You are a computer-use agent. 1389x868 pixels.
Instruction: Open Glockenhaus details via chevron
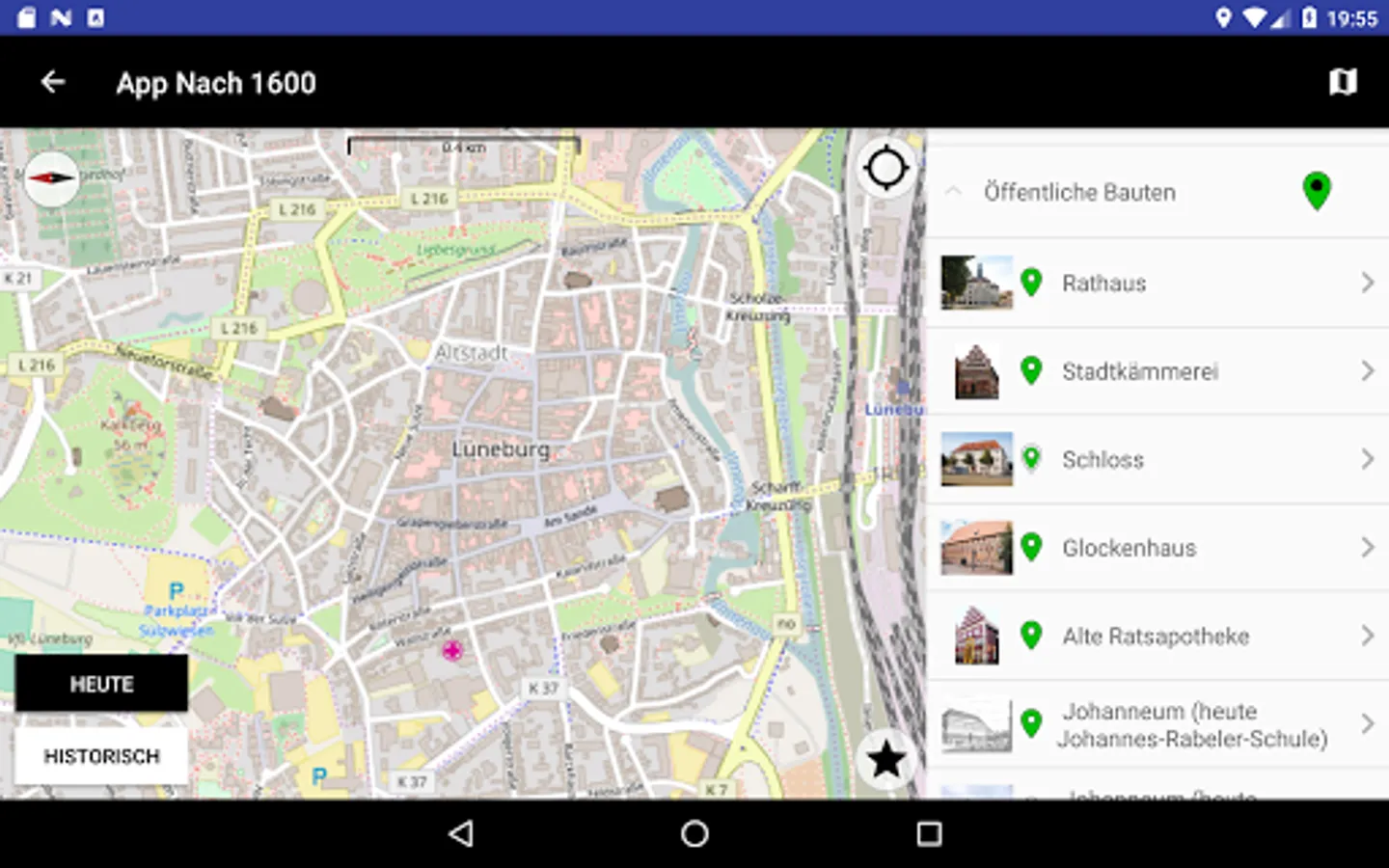1367,548
